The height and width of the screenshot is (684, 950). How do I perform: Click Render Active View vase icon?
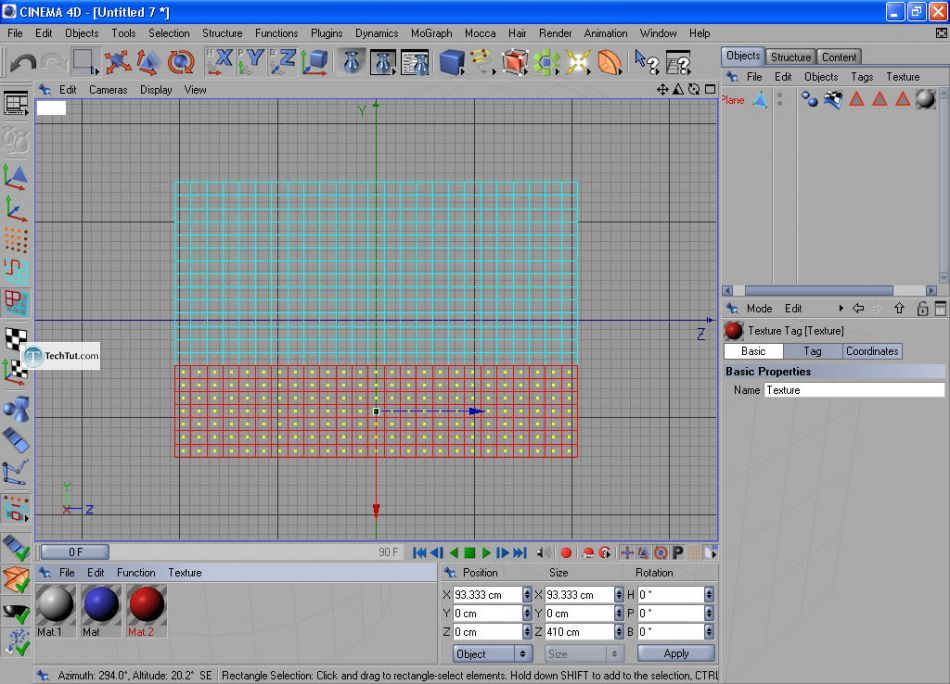click(x=352, y=62)
